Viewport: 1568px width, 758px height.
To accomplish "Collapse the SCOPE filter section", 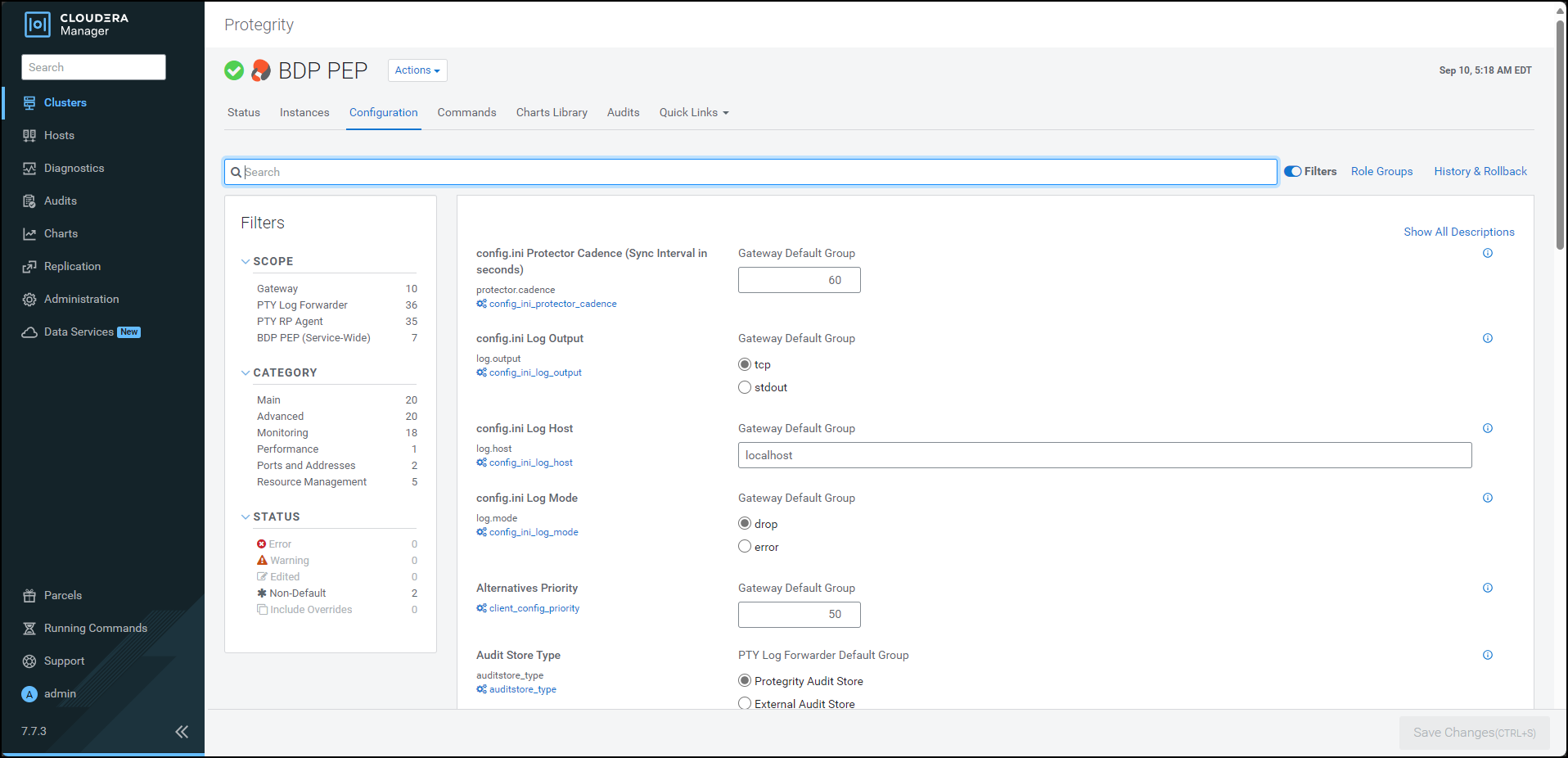I will (x=246, y=262).
